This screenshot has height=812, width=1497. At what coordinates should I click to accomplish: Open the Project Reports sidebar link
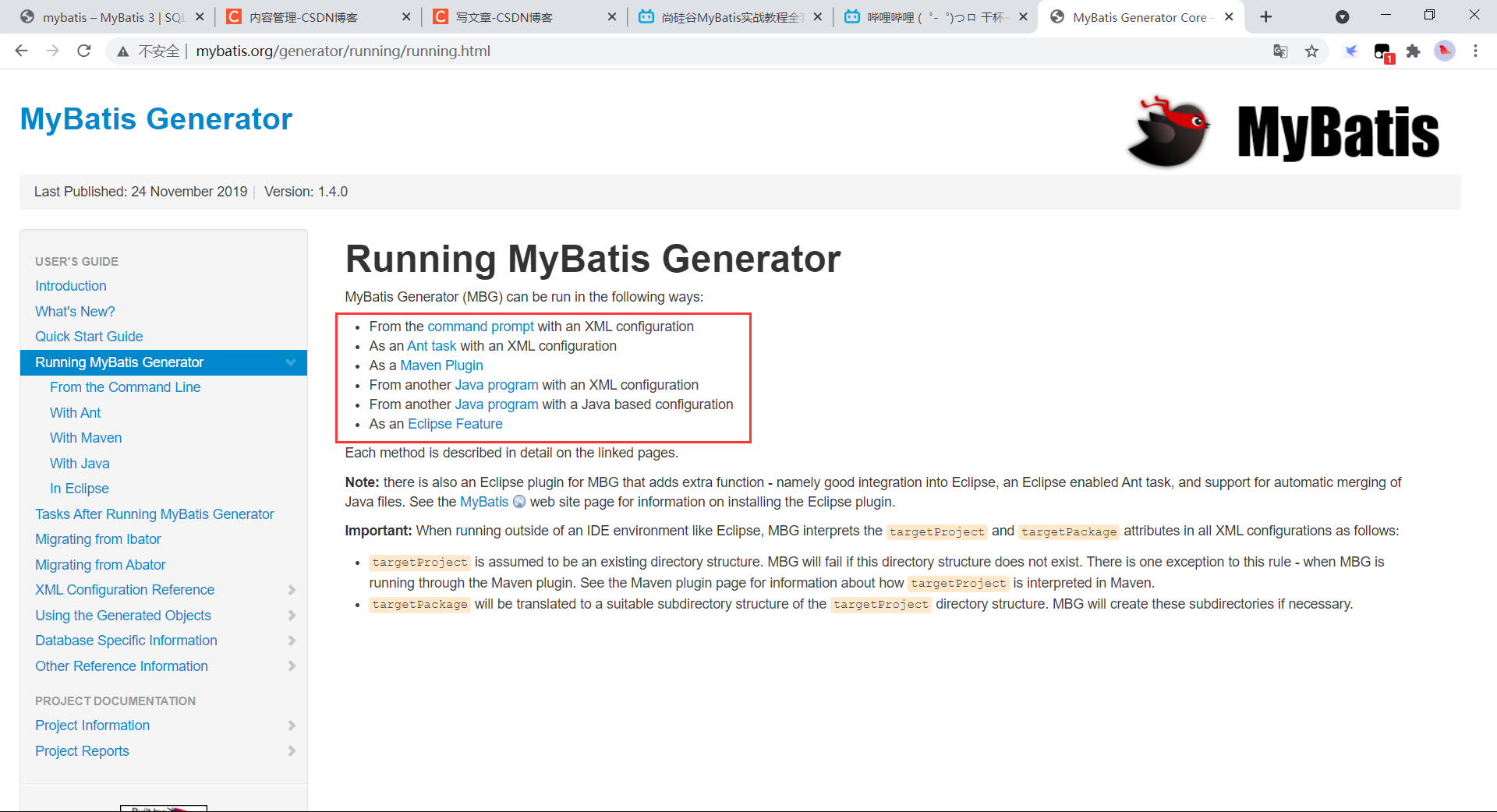coord(82,751)
